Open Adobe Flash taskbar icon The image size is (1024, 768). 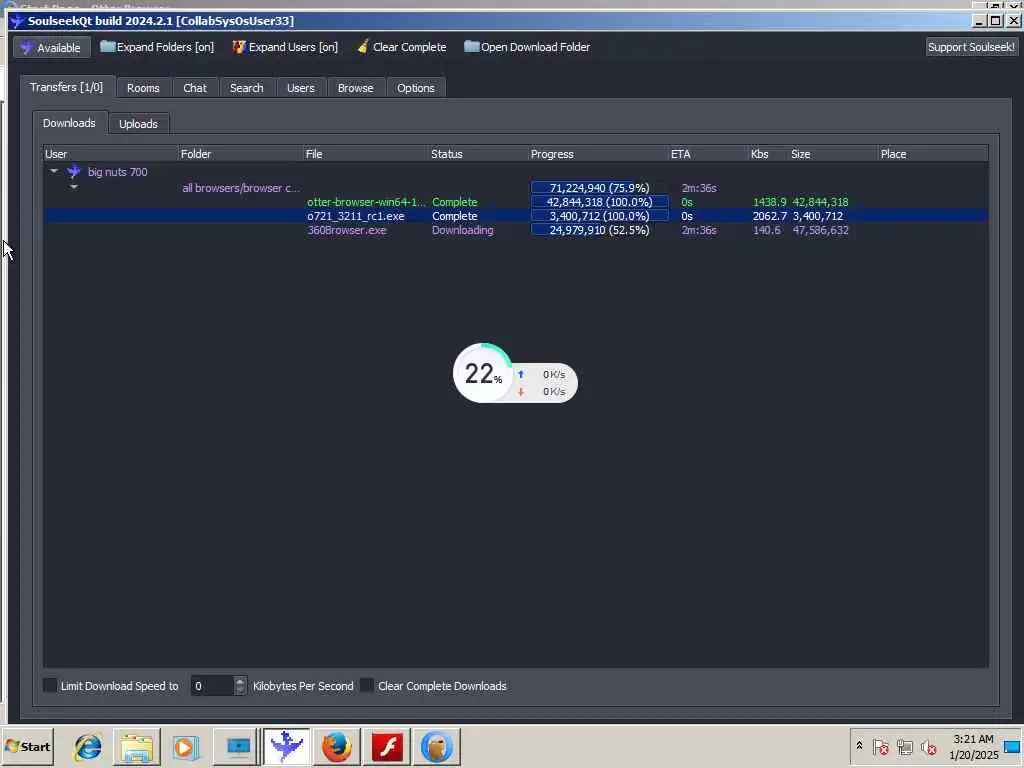pyautogui.click(x=387, y=746)
